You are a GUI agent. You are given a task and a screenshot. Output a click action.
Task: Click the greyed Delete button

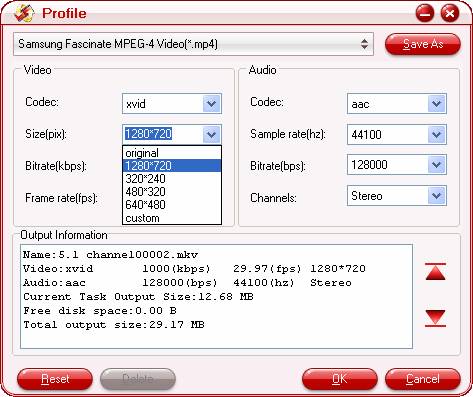click(x=138, y=379)
